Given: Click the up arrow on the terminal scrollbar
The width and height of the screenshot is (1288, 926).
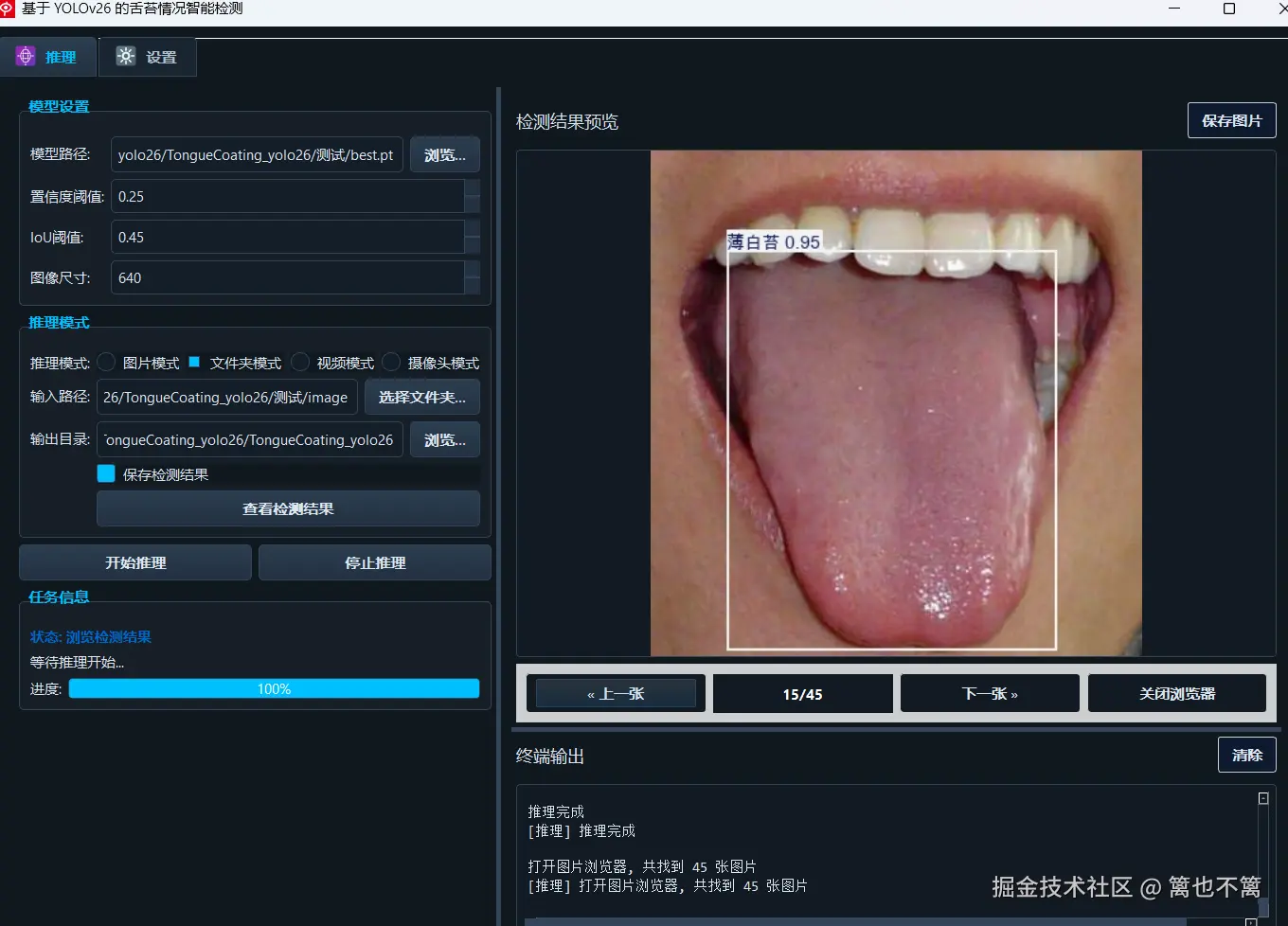Looking at the screenshot, I should tap(1263, 797).
